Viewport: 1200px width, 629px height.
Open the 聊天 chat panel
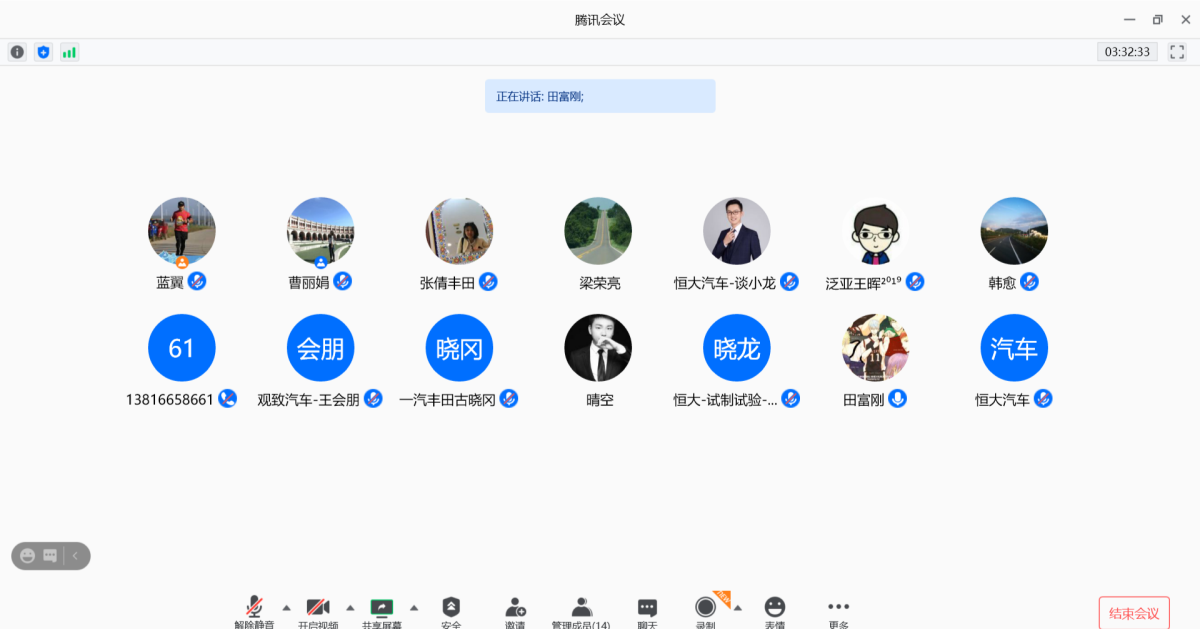tap(647, 609)
